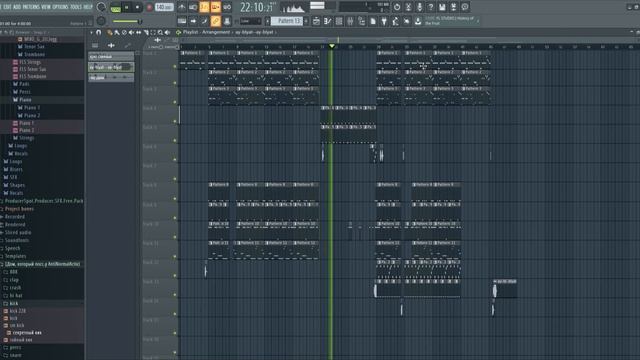Select the playlist select tool

[x=153, y=32]
